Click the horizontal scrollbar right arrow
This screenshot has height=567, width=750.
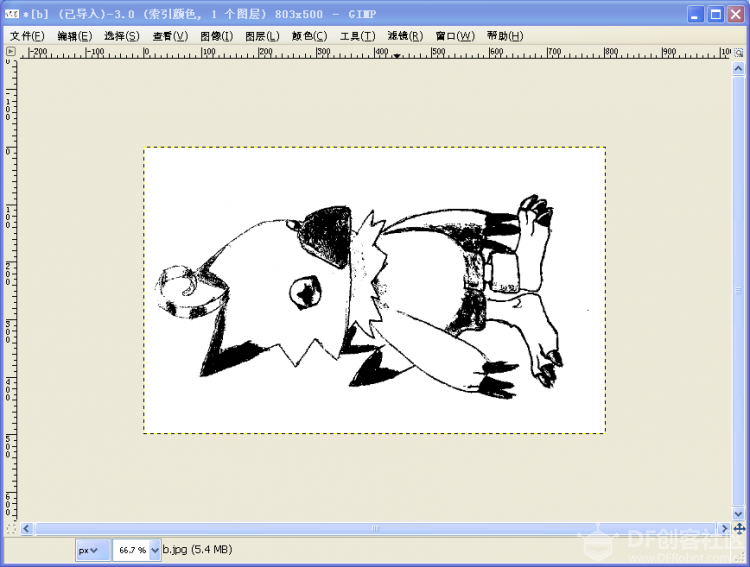point(724,529)
